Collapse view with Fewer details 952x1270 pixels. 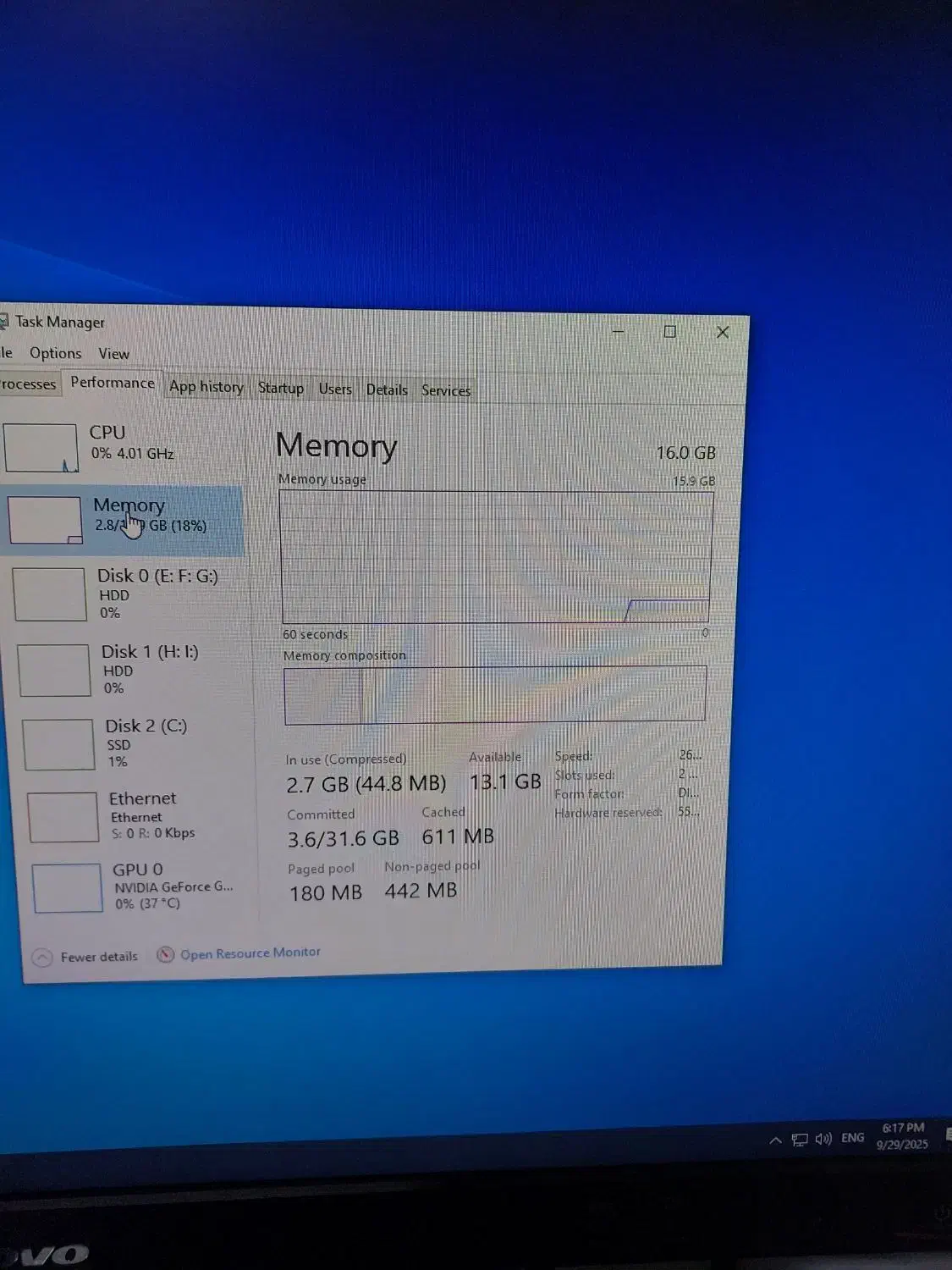(99, 957)
